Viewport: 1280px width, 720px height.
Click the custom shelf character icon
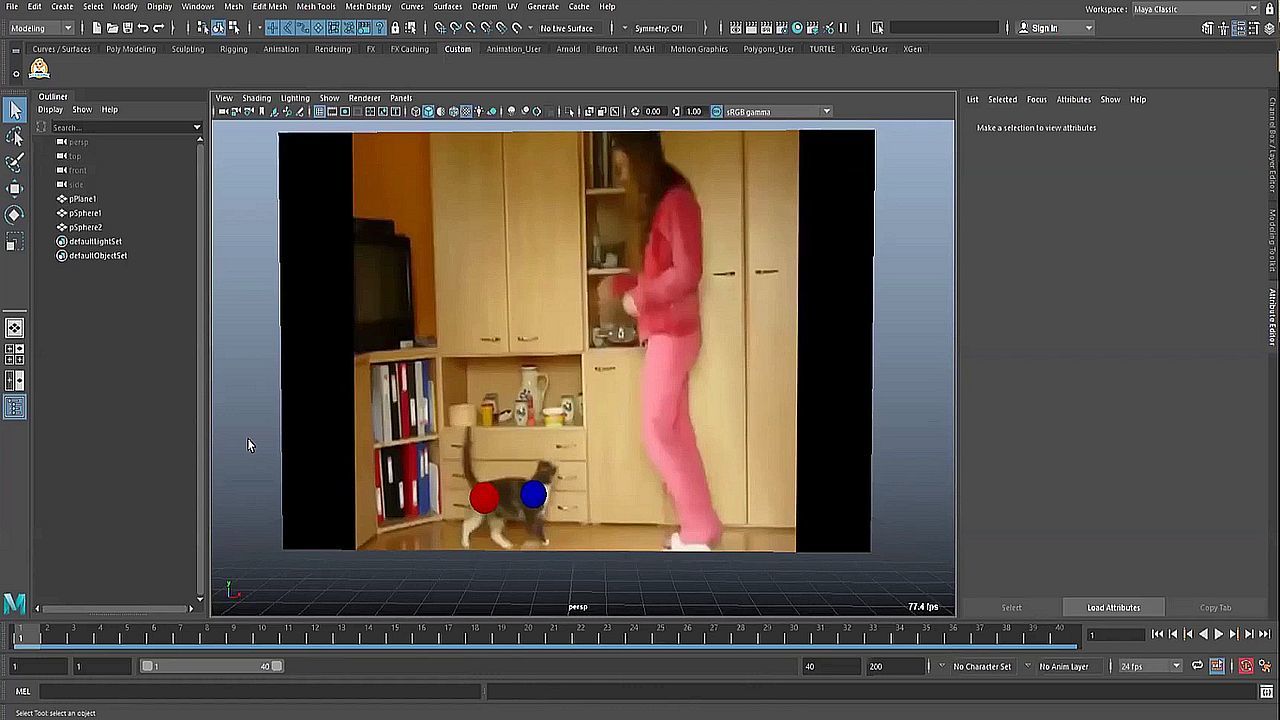point(39,69)
